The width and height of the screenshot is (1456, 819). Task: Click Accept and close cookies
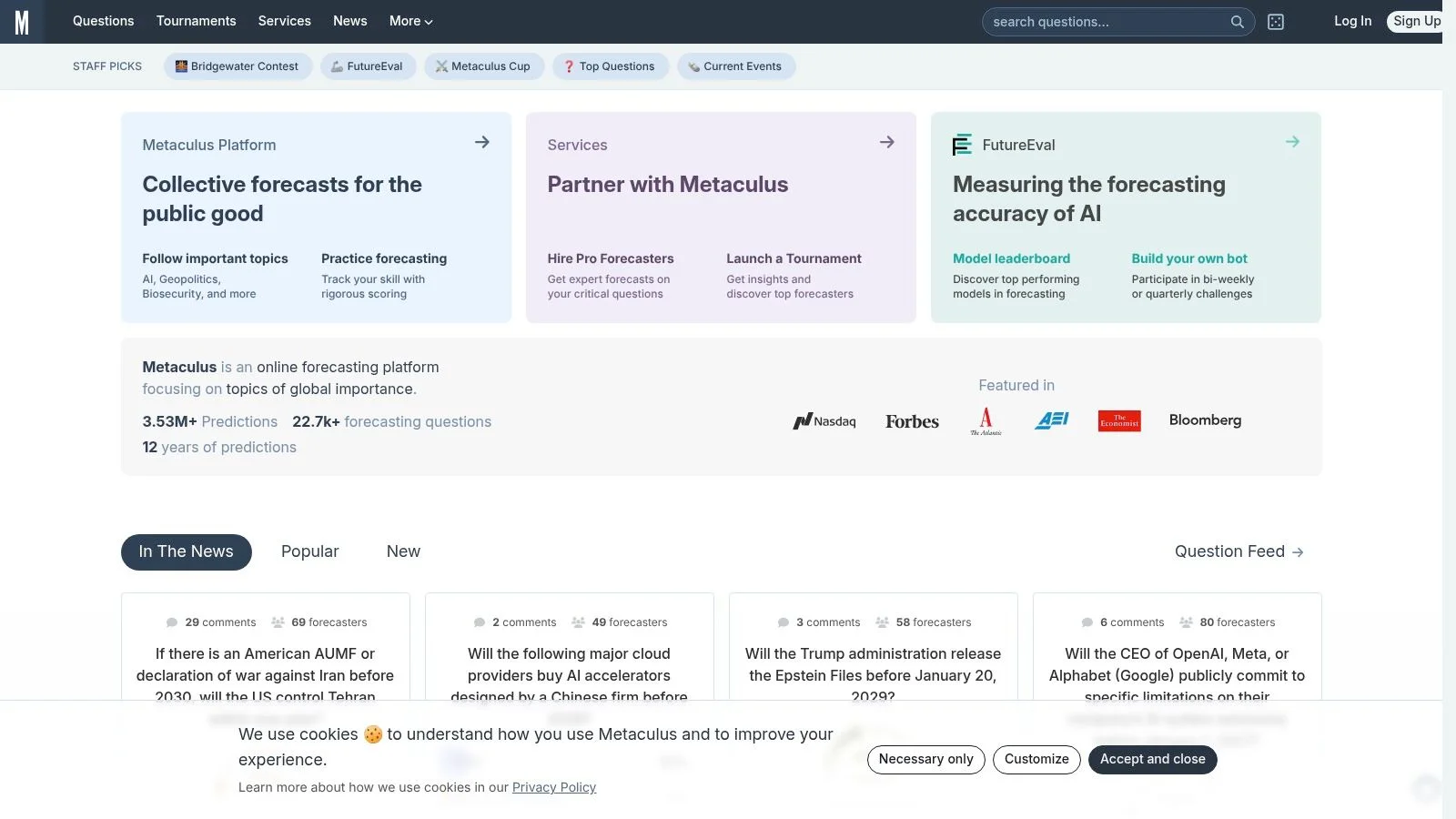(1152, 760)
